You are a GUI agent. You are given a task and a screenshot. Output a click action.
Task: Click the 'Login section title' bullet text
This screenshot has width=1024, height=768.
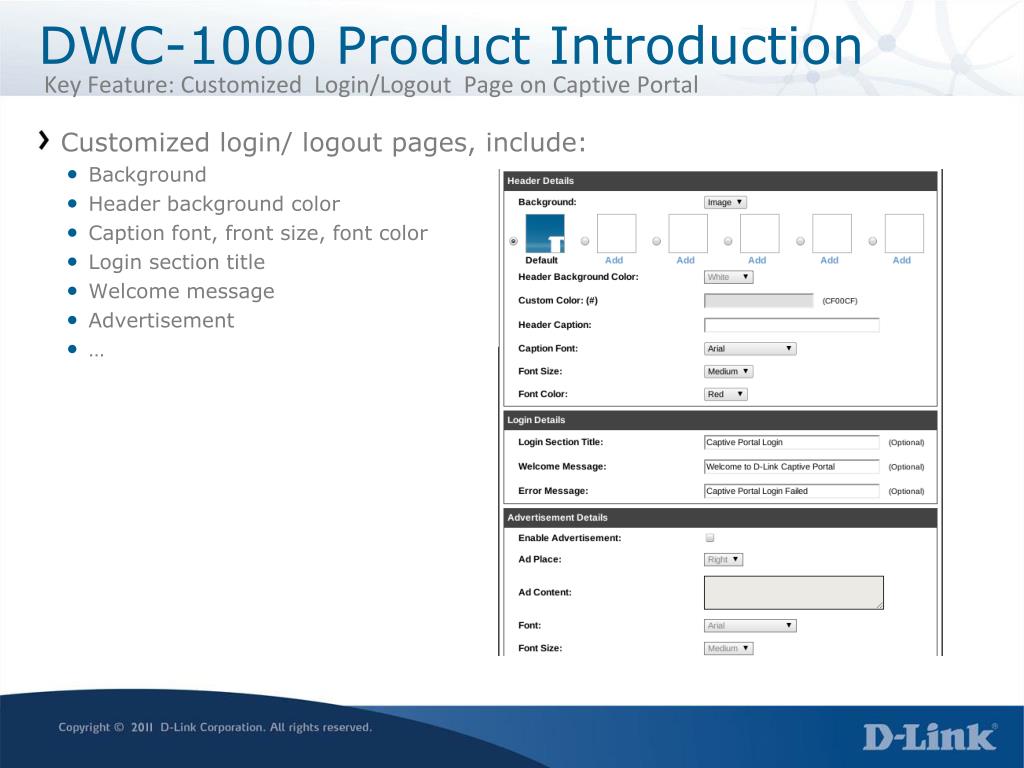177,262
